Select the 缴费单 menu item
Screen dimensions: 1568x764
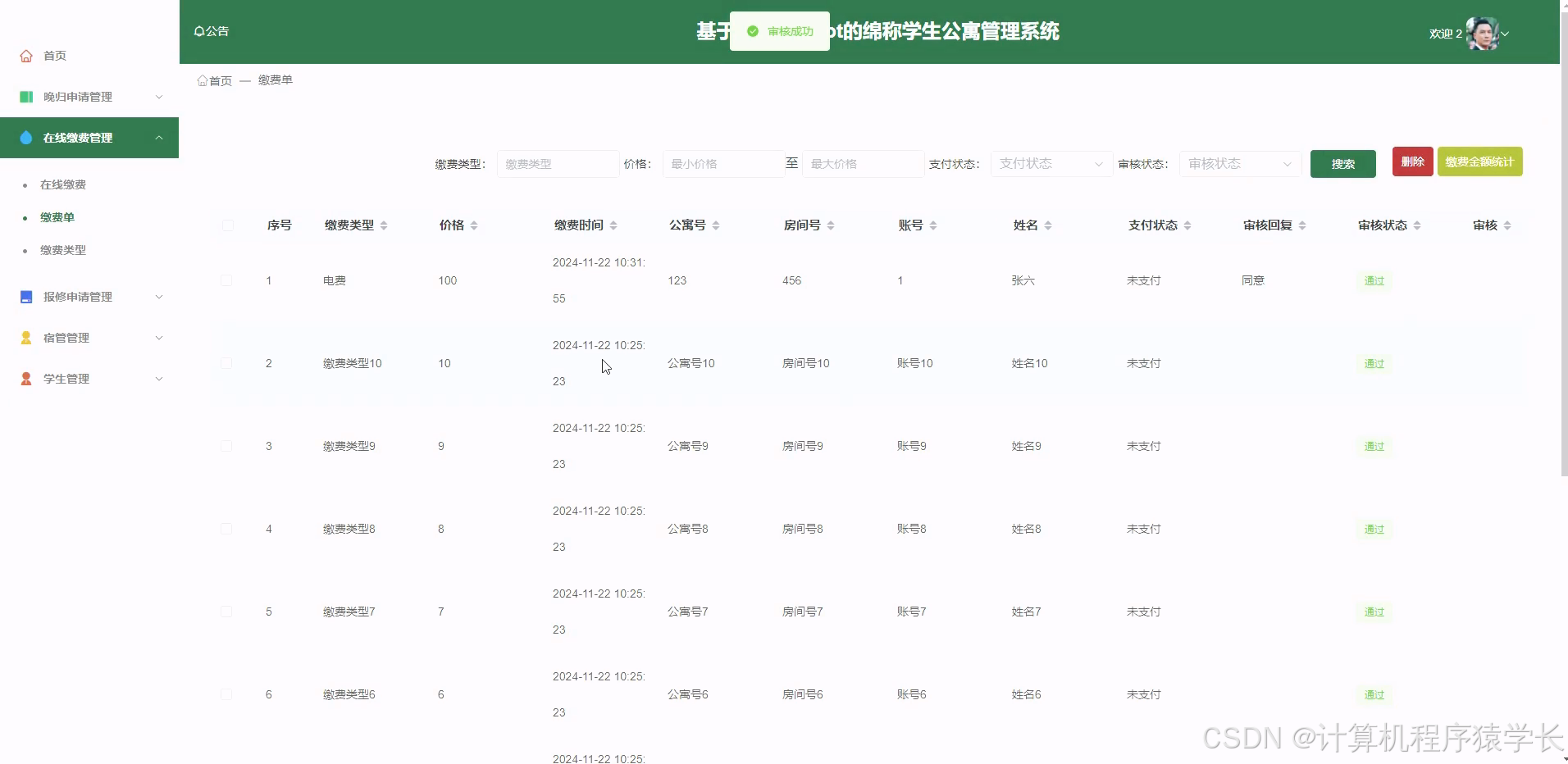coord(56,217)
